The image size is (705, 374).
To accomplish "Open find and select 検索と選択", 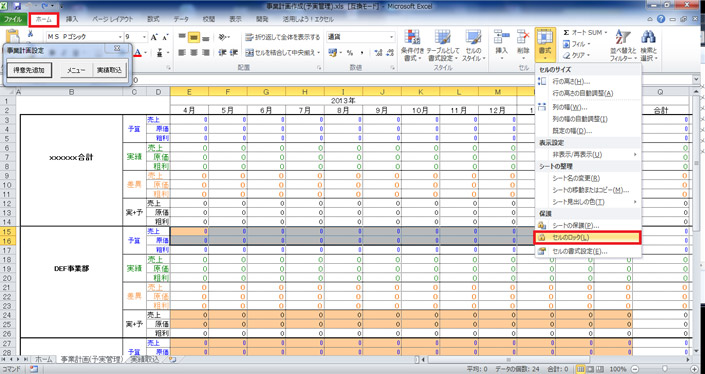I will pos(649,45).
